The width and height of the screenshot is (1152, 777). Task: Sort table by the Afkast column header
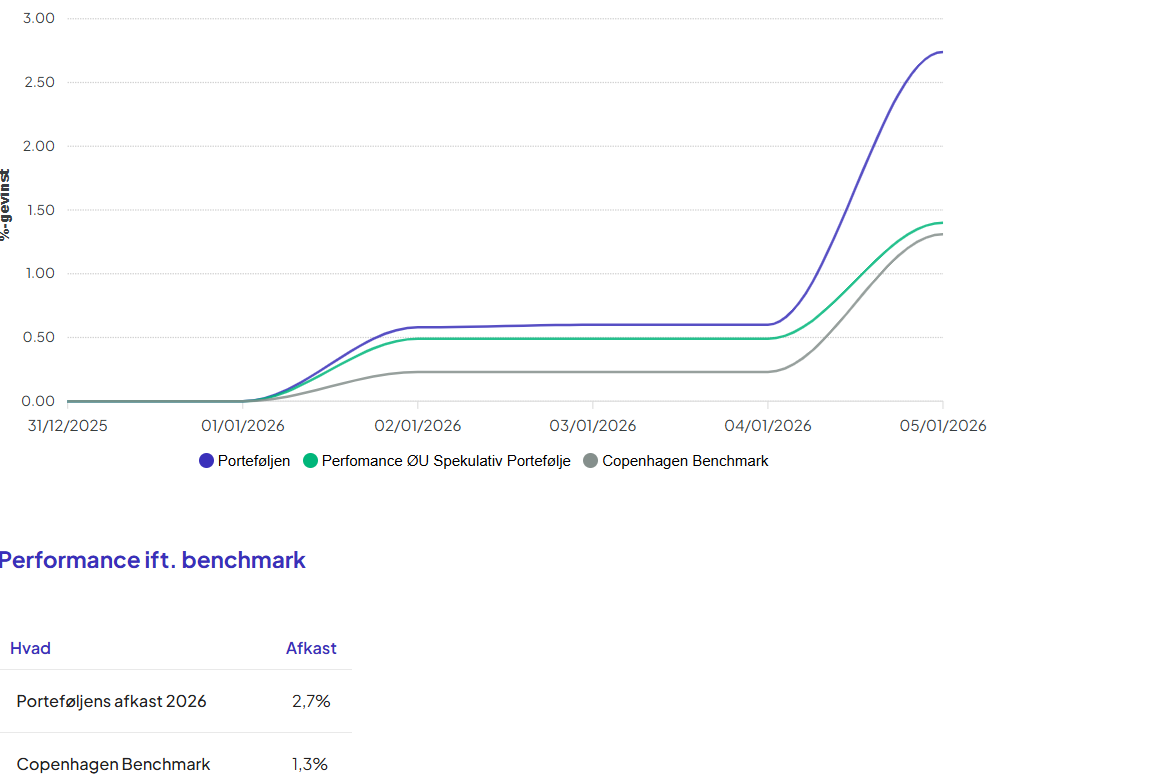311,648
